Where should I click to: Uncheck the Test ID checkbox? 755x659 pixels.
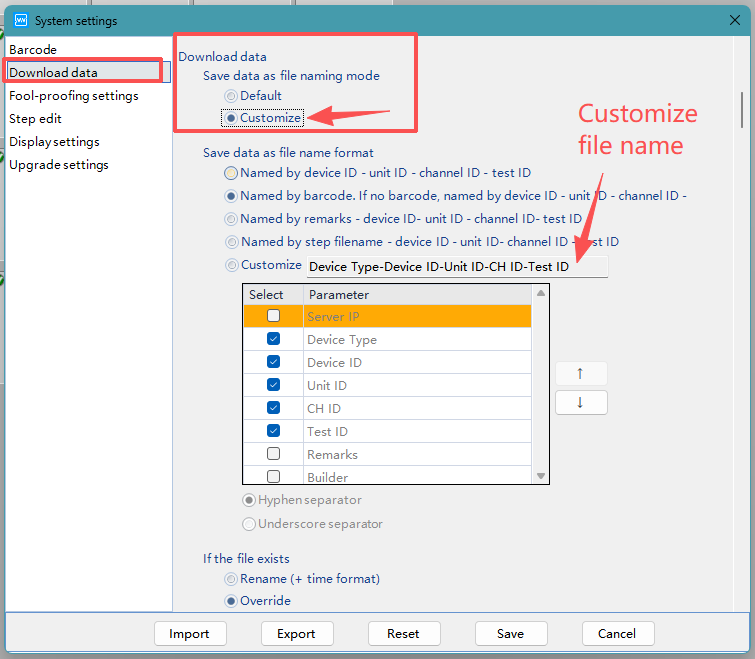(273, 431)
